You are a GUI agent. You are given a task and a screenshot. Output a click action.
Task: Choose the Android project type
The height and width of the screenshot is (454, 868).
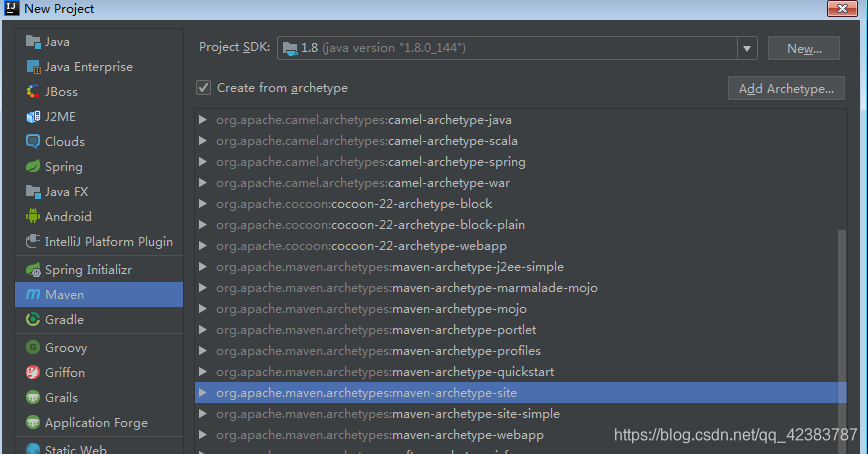(x=99, y=216)
